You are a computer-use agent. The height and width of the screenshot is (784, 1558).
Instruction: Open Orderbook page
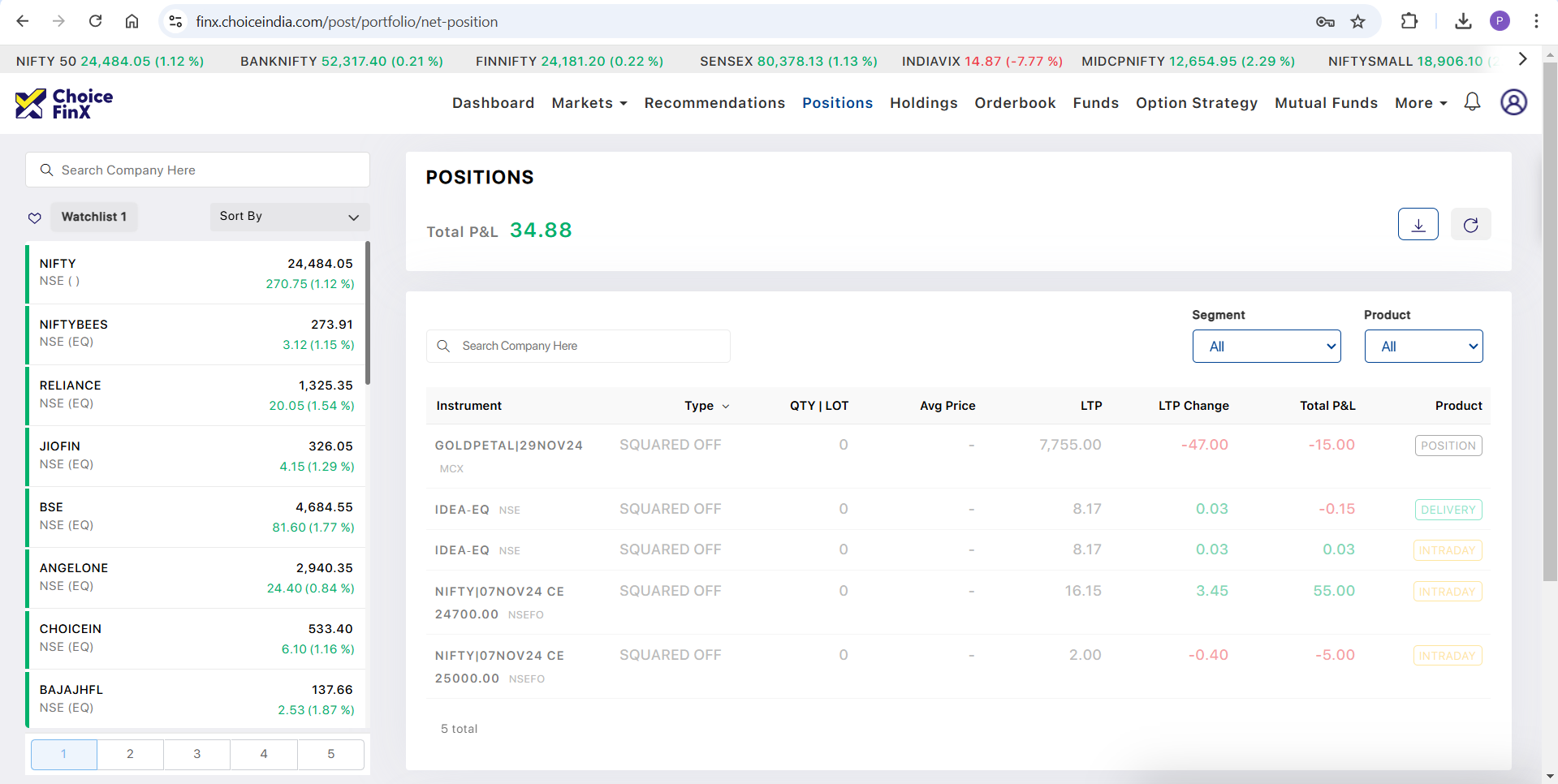1015,103
